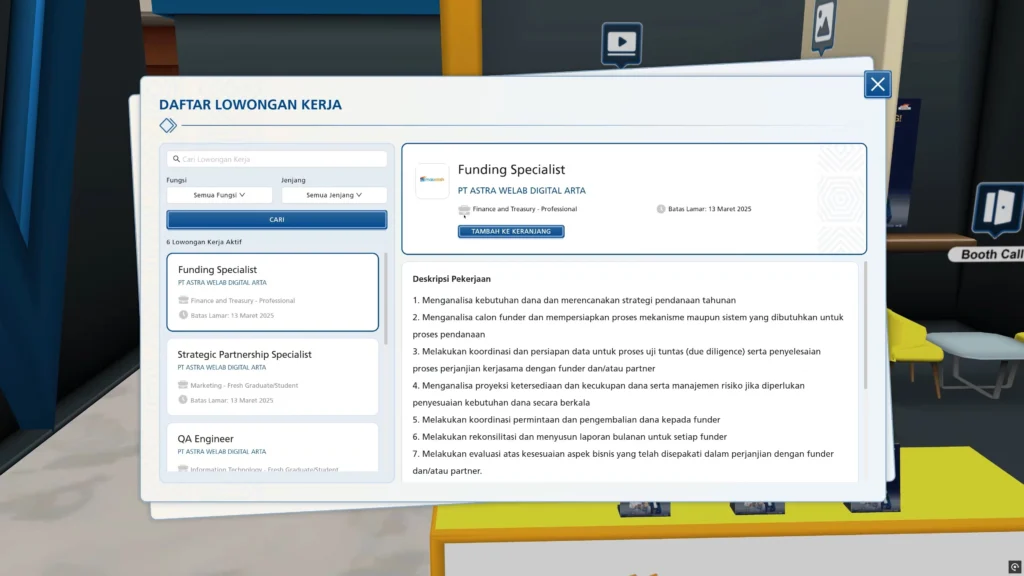Click the diamond icon under the dialog title
Image resolution: width=1024 pixels, height=576 pixels.
168,125
